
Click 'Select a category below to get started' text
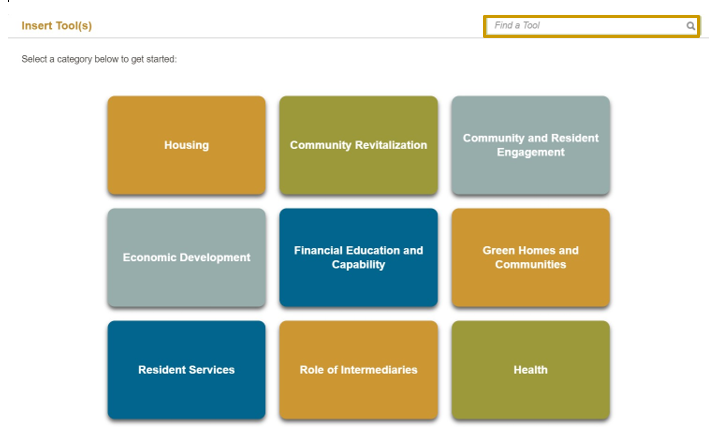pos(99,59)
